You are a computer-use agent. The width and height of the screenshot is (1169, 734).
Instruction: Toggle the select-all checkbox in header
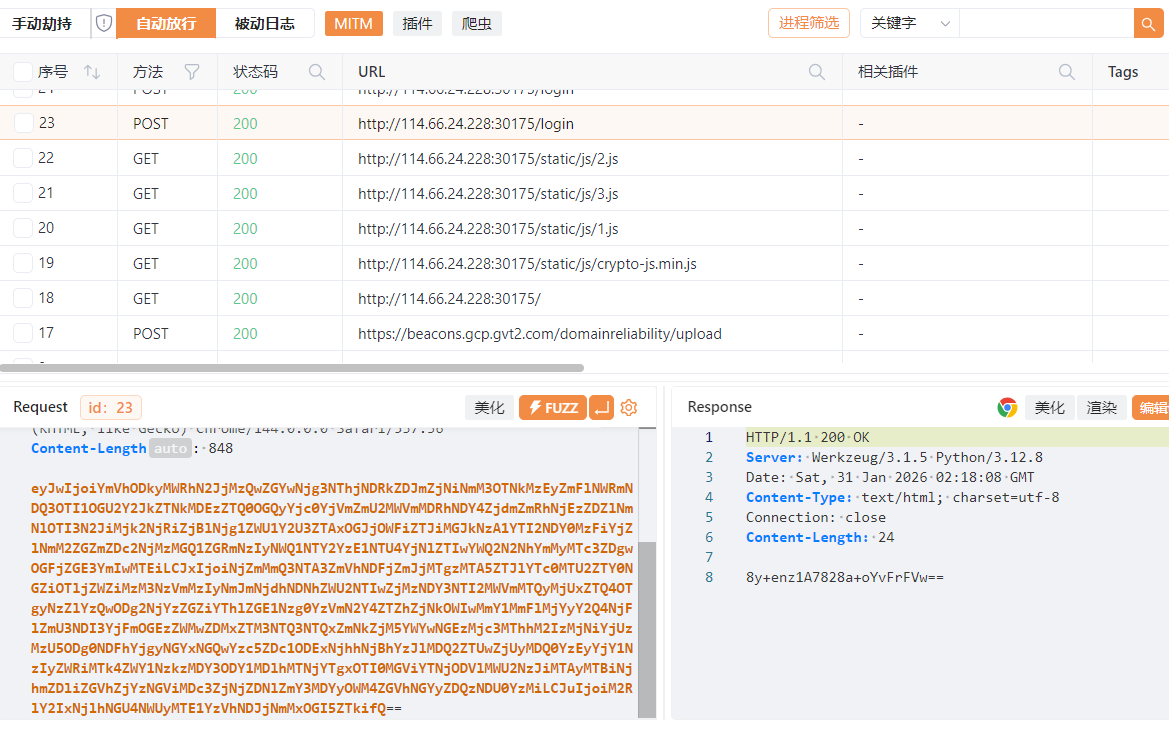click(23, 72)
